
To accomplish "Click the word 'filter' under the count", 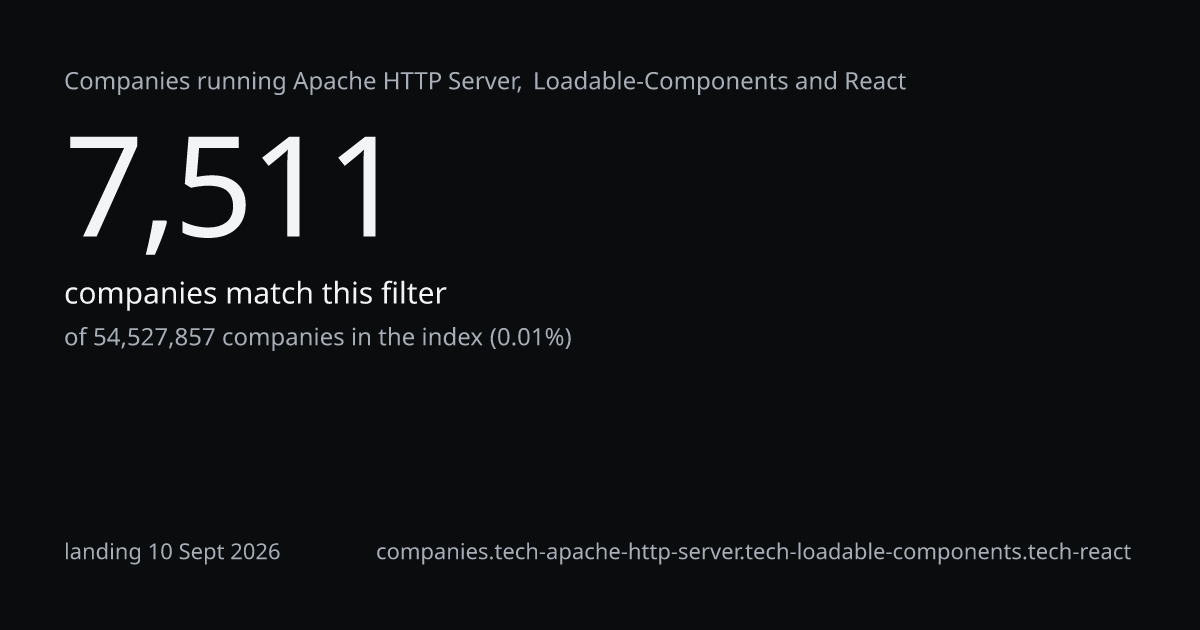I will tap(413, 294).
